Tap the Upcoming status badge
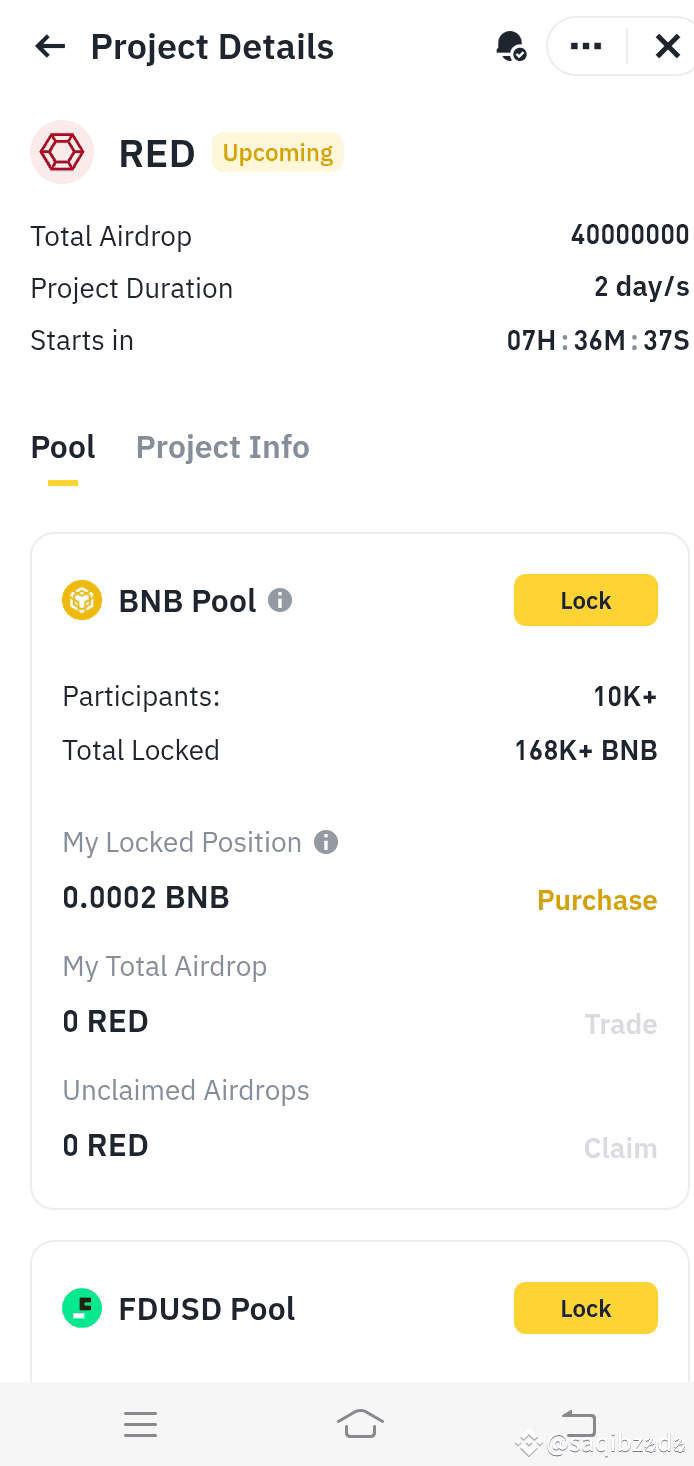The image size is (694, 1466). (277, 152)
